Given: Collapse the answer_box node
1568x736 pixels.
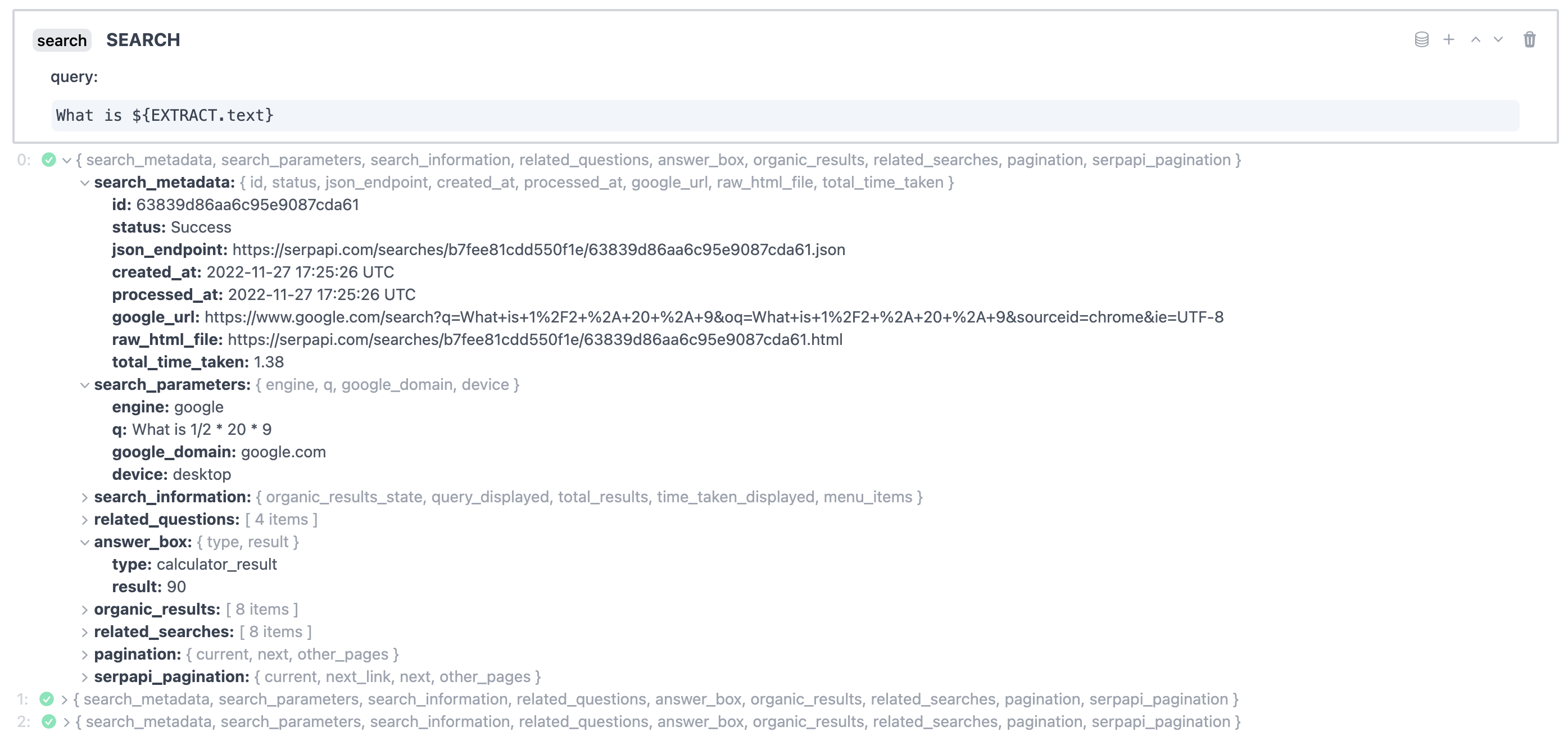Looking at the screenshot, I should point(85,543).
